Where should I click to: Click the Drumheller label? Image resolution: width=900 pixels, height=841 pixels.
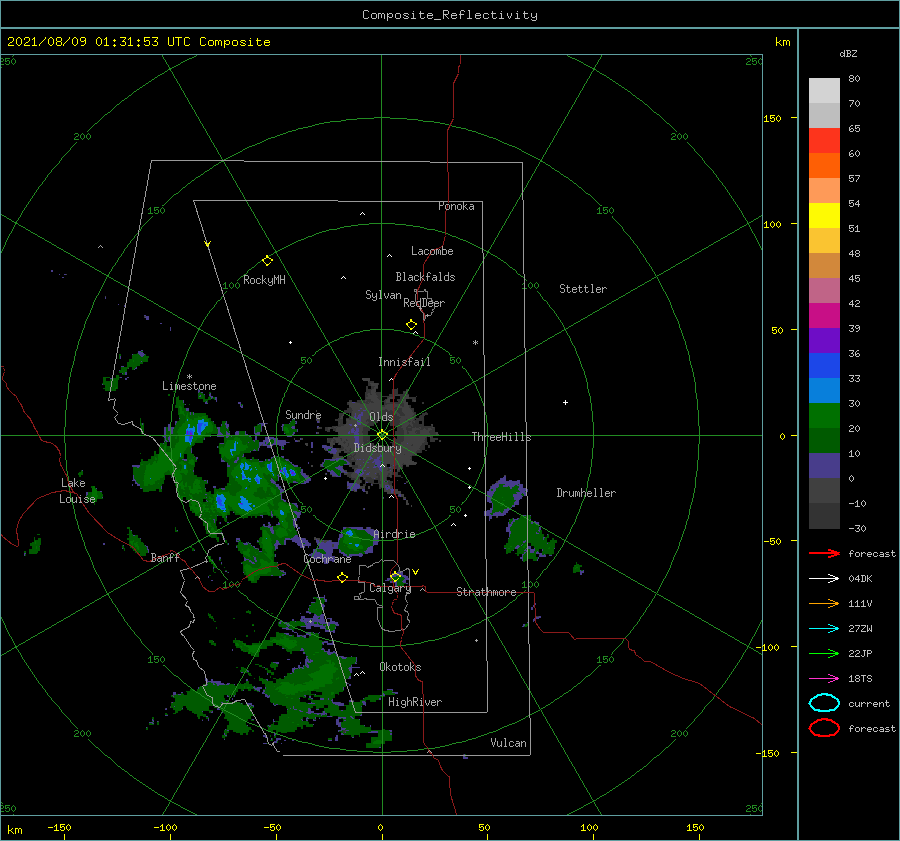point(586,493)
